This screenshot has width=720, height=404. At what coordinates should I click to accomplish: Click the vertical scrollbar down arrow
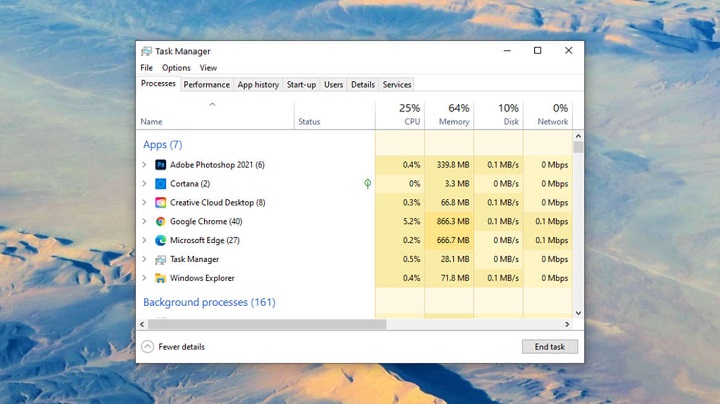coord(578,313)
